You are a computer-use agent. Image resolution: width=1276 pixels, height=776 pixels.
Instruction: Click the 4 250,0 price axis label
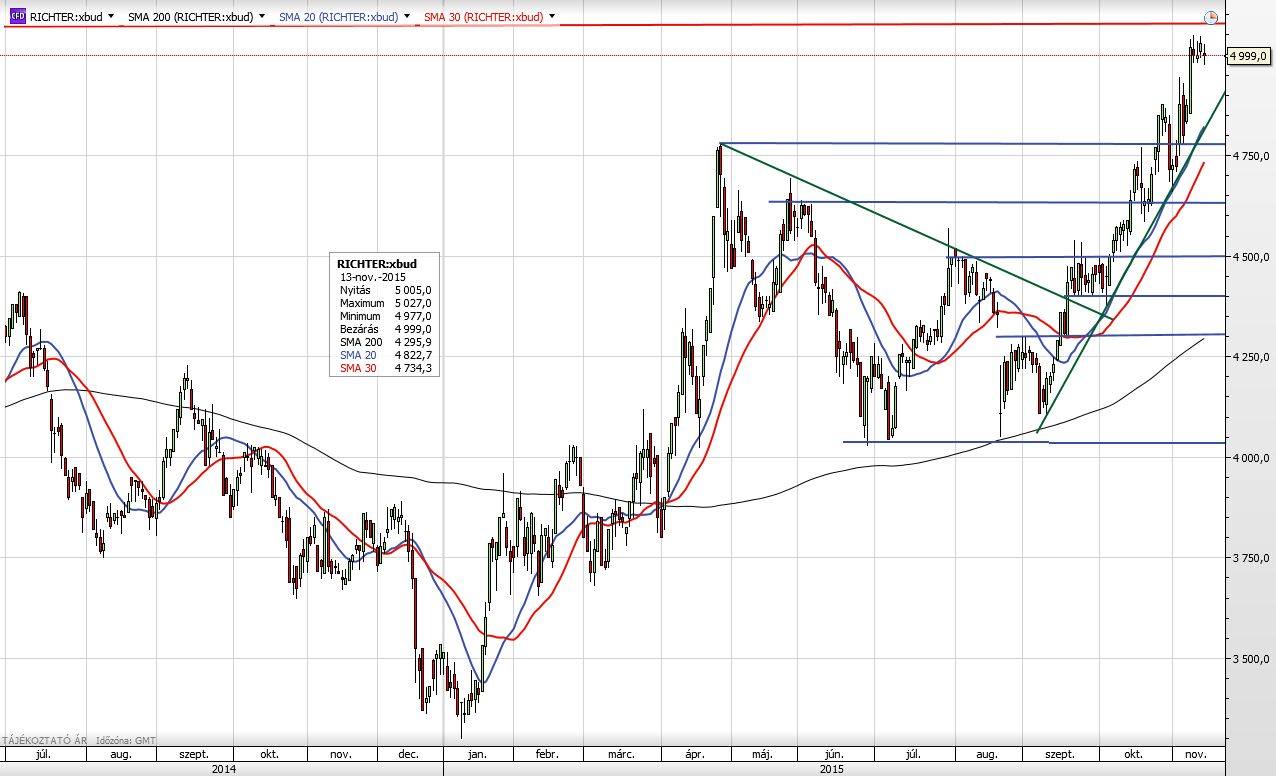[x=1252, y=357]
